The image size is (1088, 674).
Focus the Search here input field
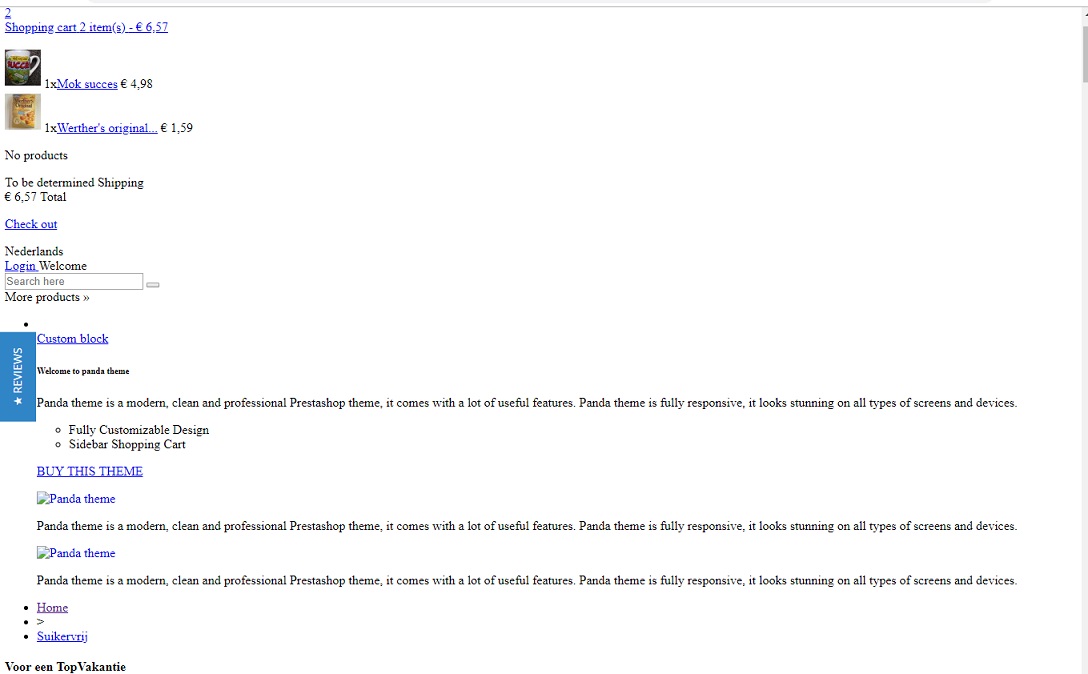click(x=74, y=281)
